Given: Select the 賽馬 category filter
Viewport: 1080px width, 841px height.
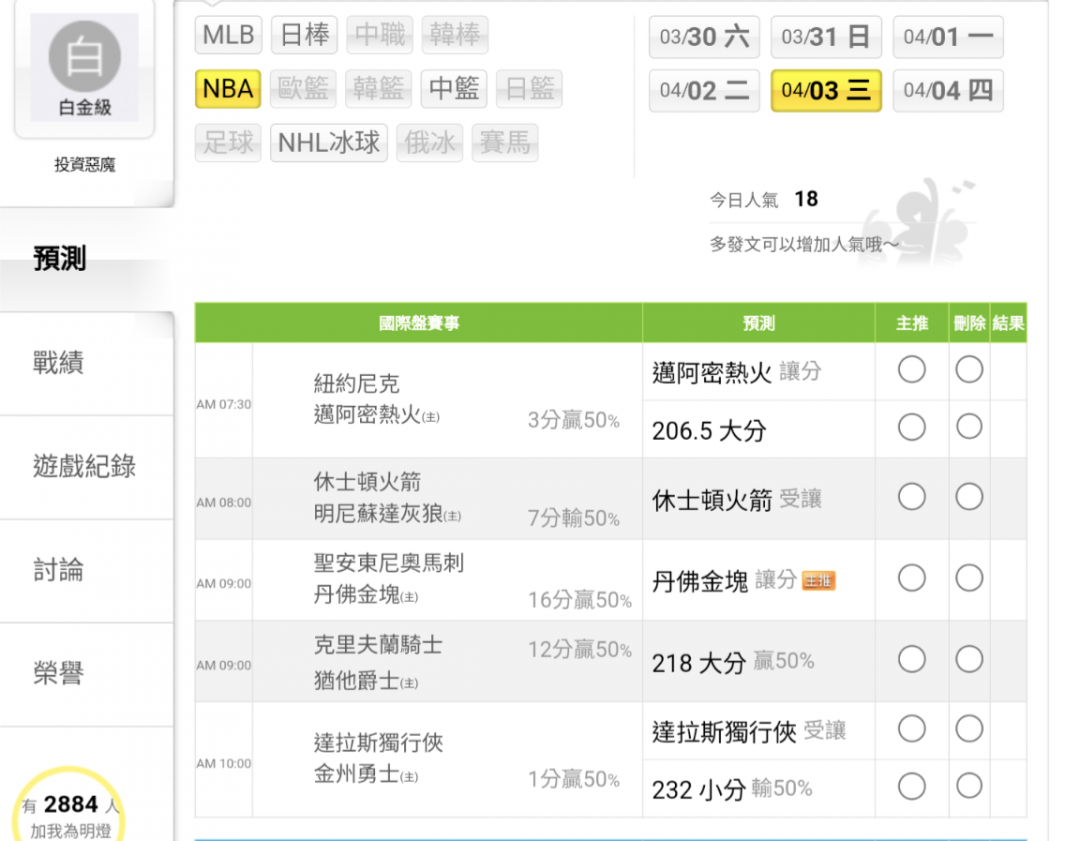Looking at the screenshot, I should click(x=505, y=143).
